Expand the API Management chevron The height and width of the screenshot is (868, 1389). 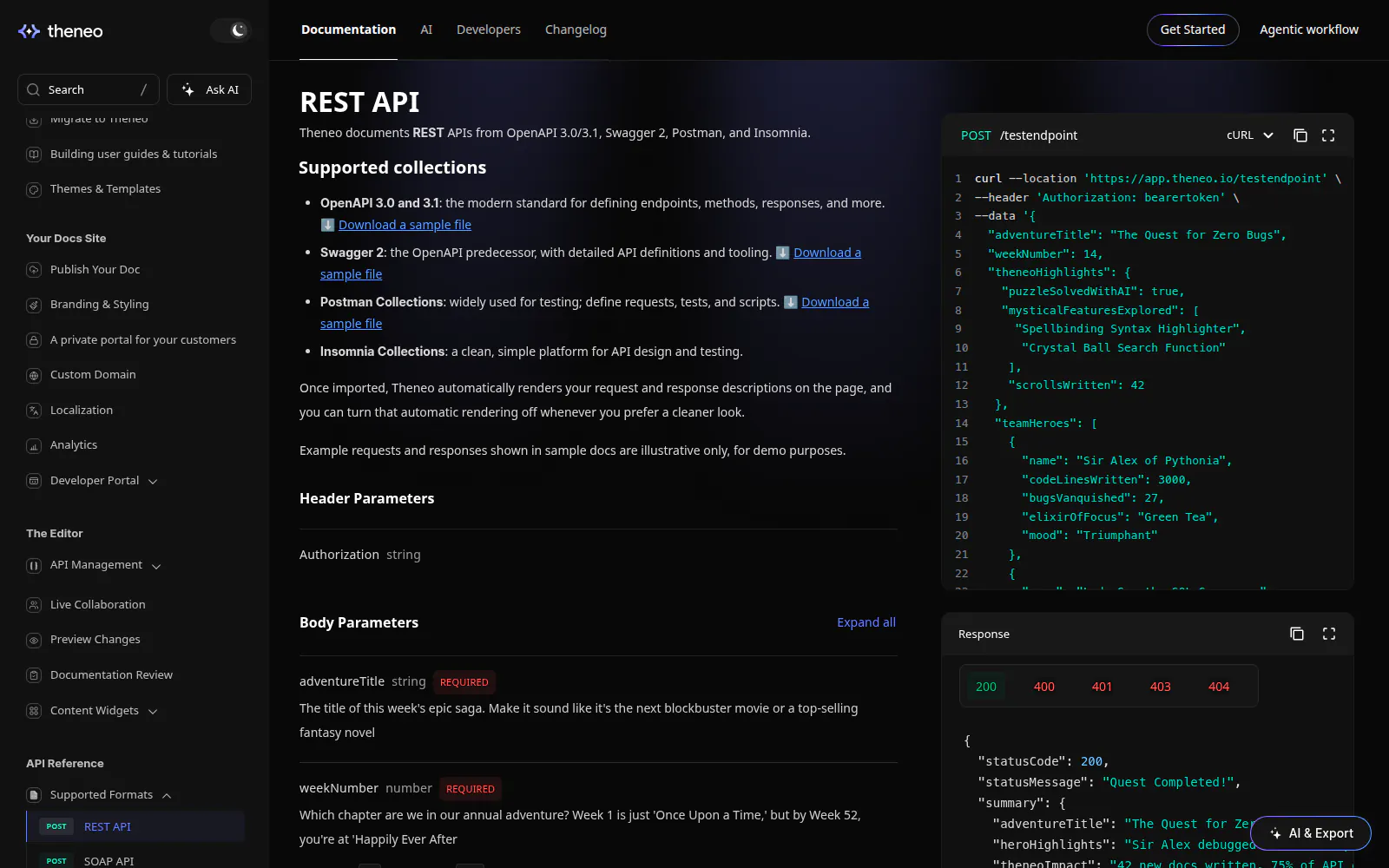point(156,566)
